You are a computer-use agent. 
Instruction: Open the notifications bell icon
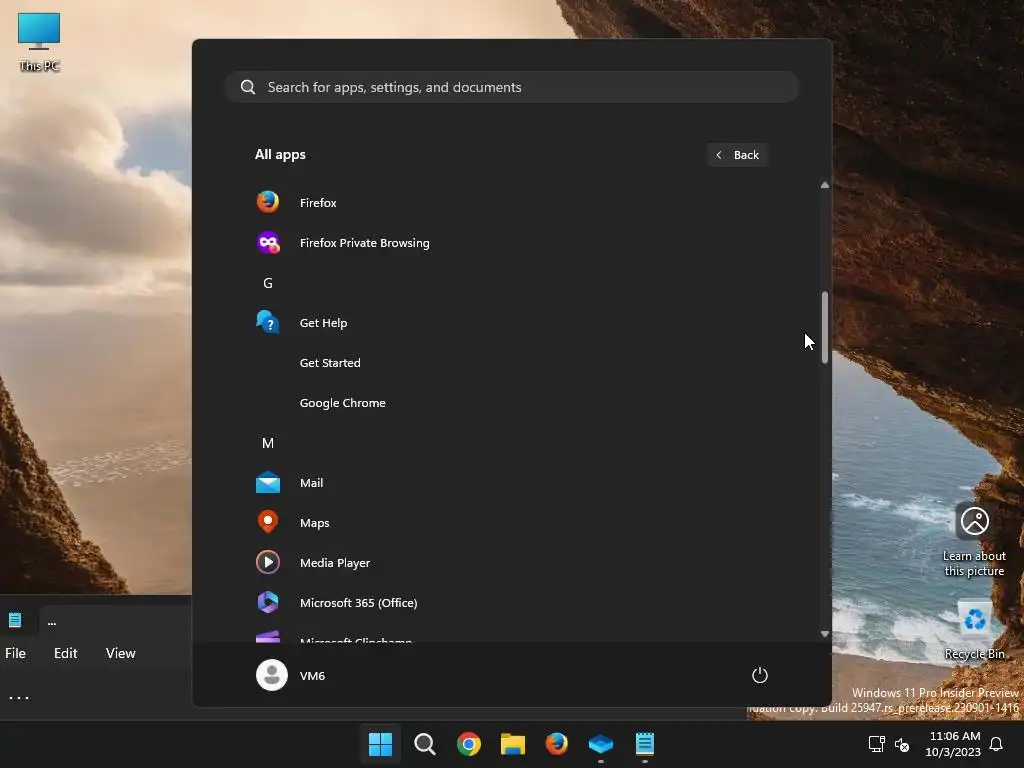coord(996,744)
